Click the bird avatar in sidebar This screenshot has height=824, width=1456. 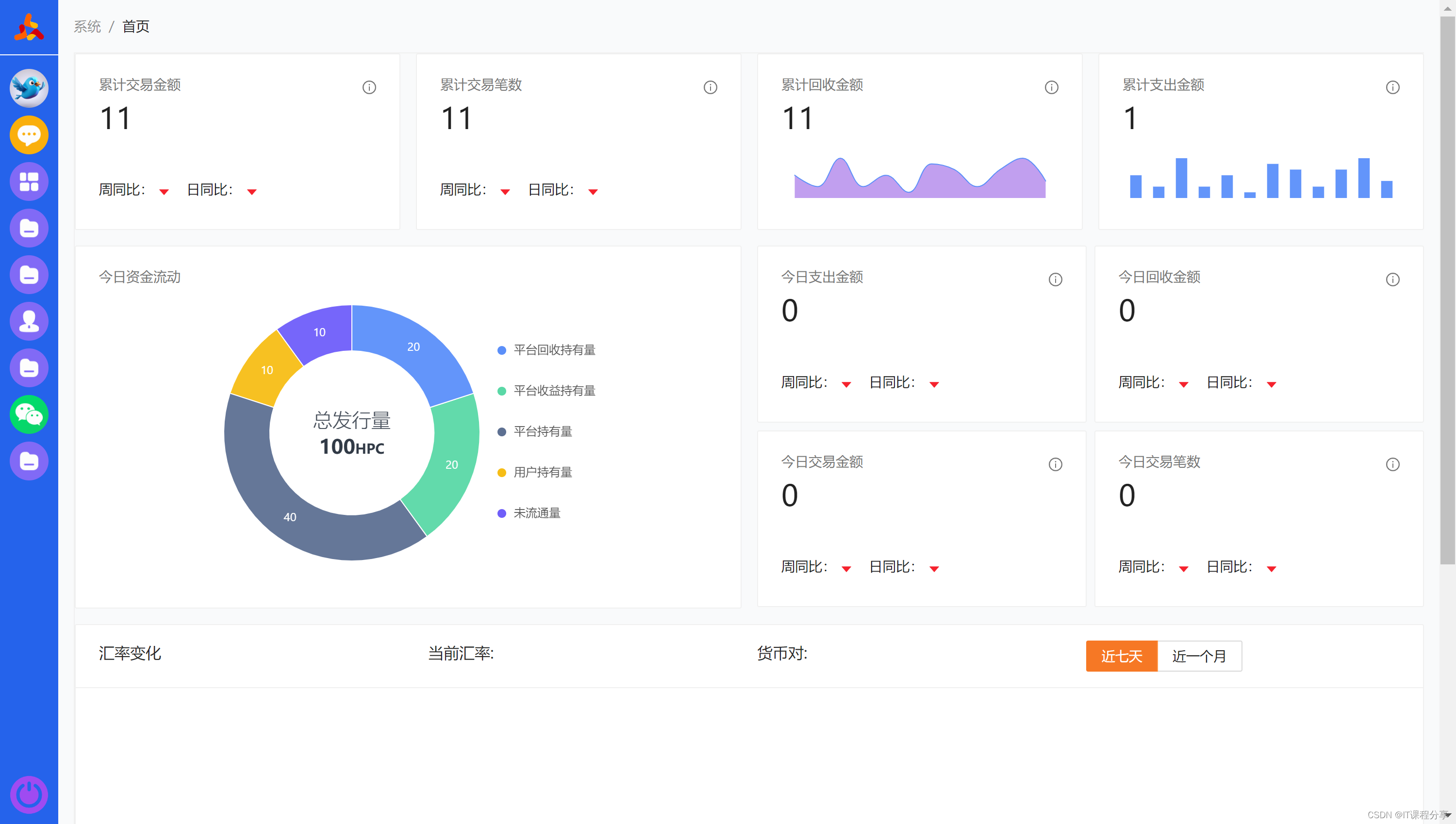(x=29, y=88)
